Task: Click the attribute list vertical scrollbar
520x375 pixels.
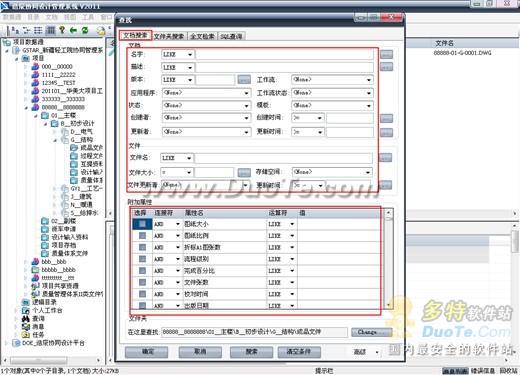Action: (x=388, y=259)
